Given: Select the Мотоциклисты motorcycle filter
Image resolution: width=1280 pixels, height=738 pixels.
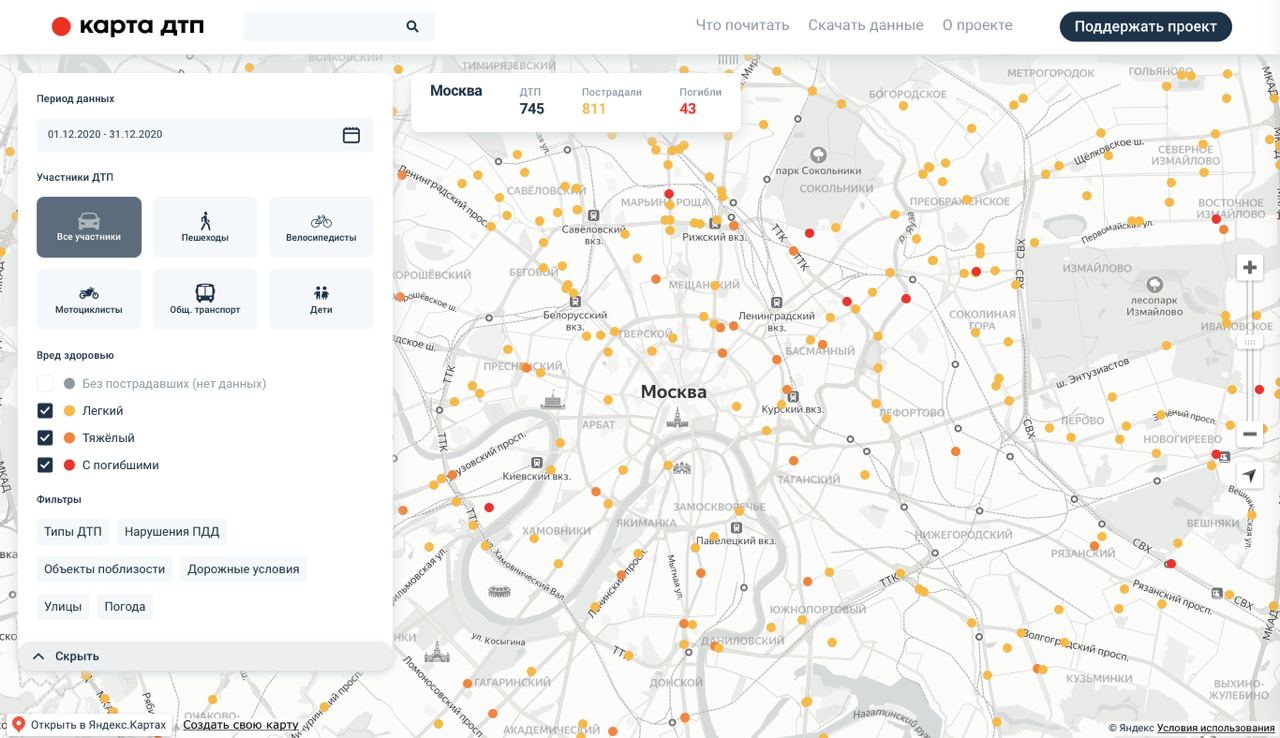Looking at the screenshot, I should 89,299.
